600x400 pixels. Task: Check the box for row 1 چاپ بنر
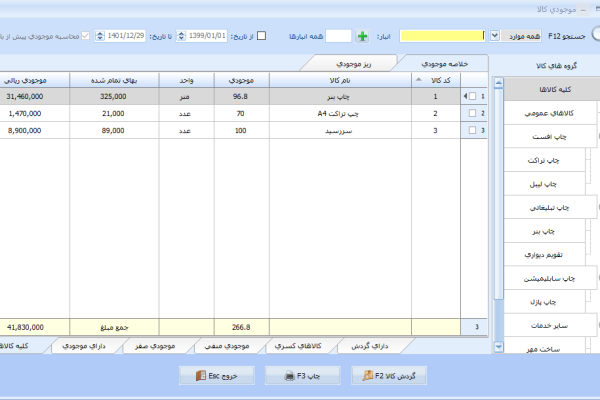(x=473, y=97)
